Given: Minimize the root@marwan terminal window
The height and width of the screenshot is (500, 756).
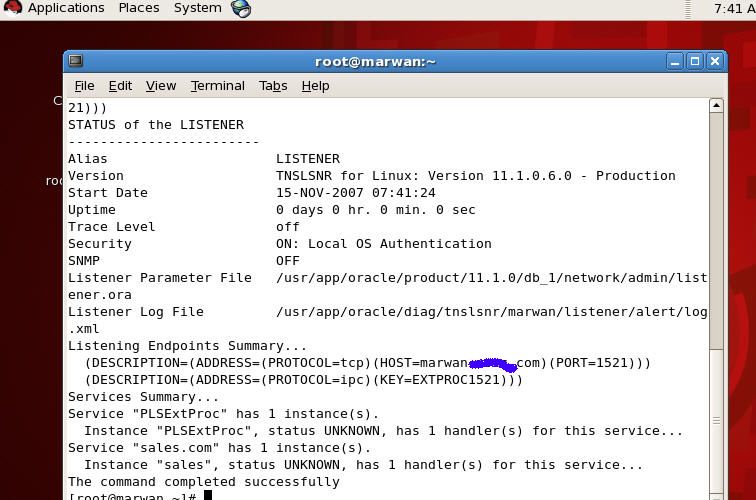Looking at the screenshot, I should [676, 61].
